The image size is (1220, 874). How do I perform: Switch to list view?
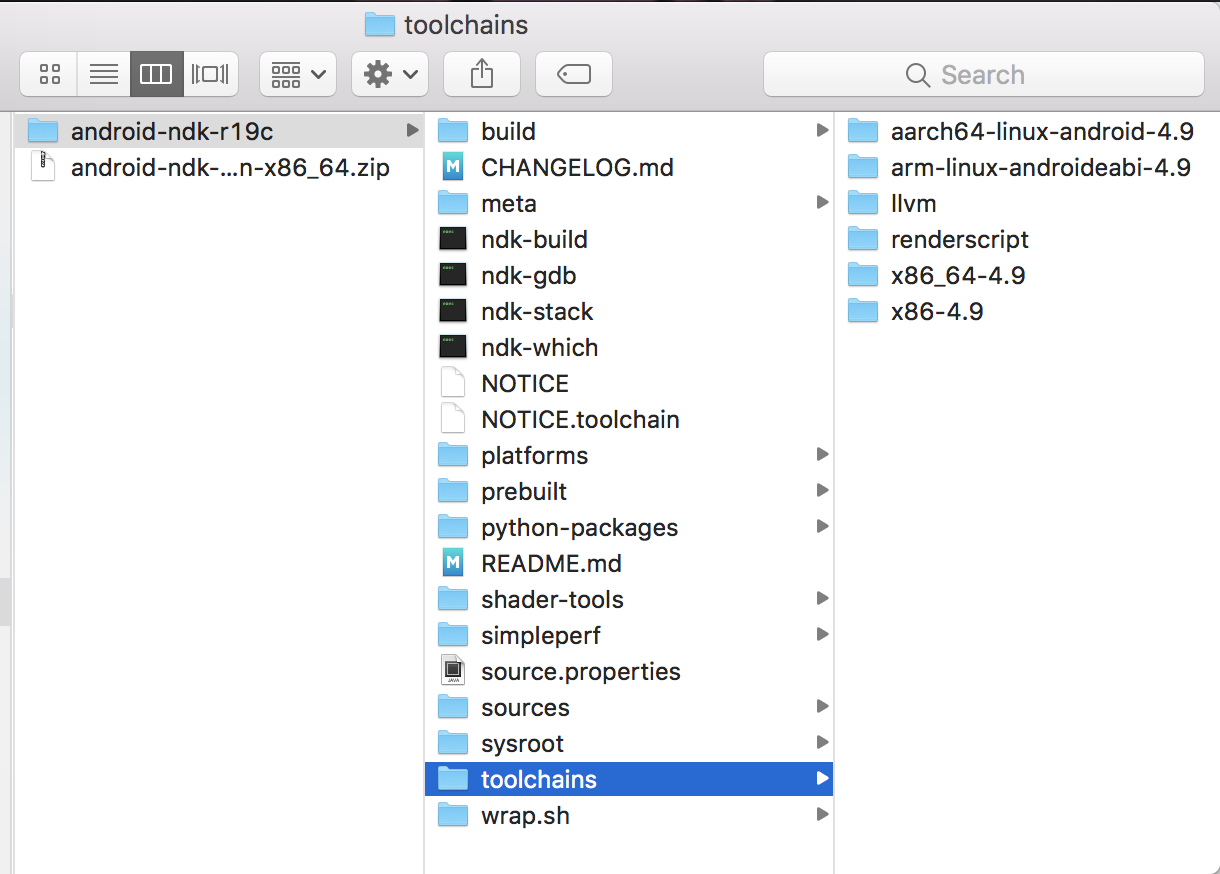(x=103, y=74)
